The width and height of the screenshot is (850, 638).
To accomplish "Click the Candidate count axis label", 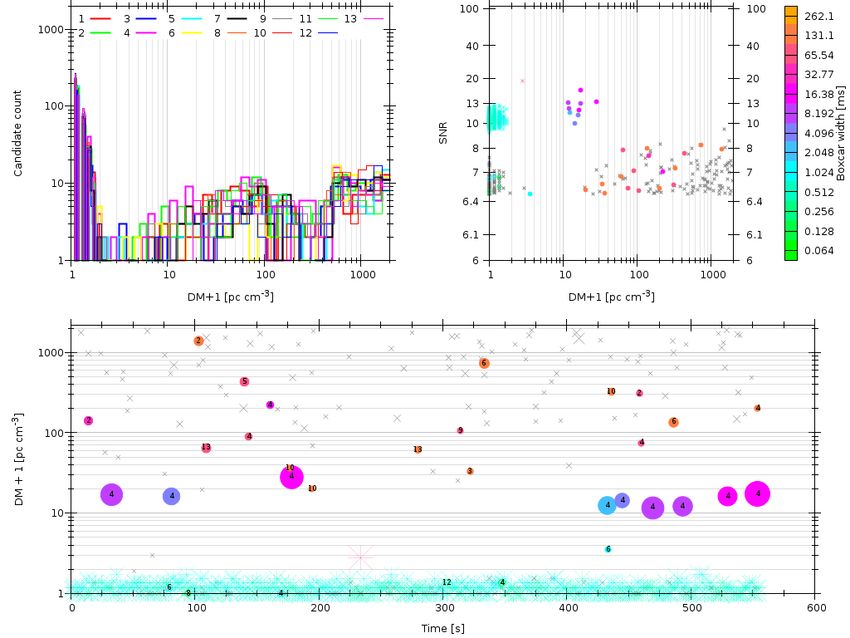I will (x=18, y=133).
